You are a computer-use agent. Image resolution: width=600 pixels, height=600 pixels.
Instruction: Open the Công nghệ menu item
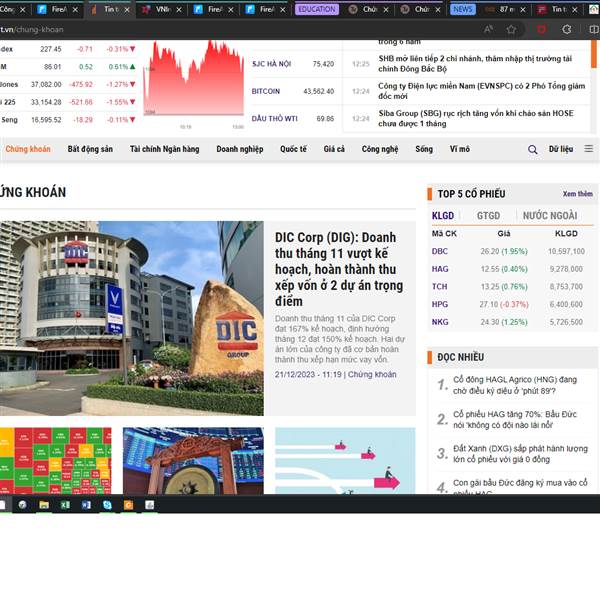(x=380, y=149)
